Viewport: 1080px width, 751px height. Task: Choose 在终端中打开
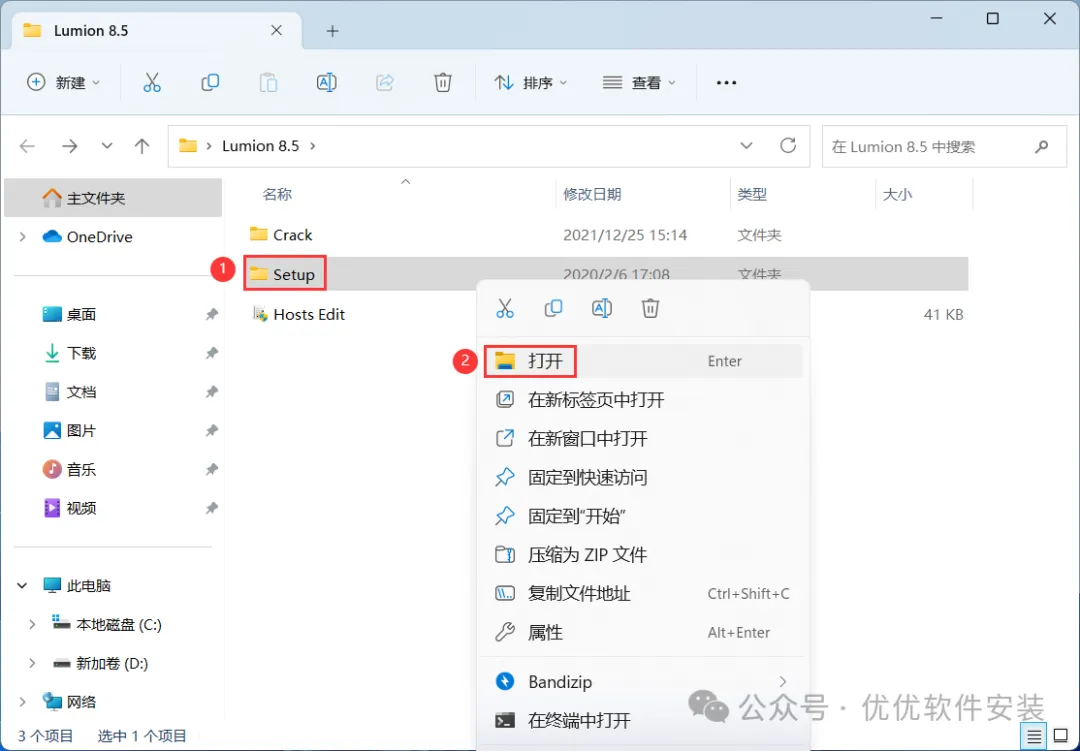[x=643, y=721]
